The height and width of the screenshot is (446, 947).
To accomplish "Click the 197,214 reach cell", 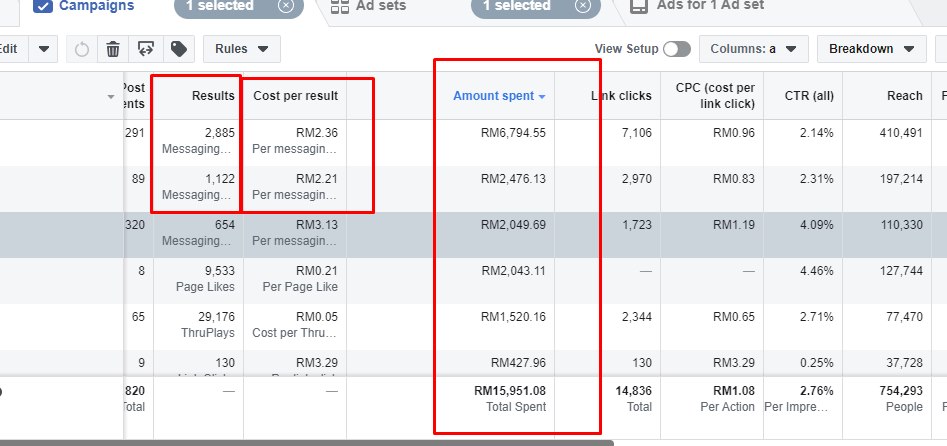I will [902, 178].
